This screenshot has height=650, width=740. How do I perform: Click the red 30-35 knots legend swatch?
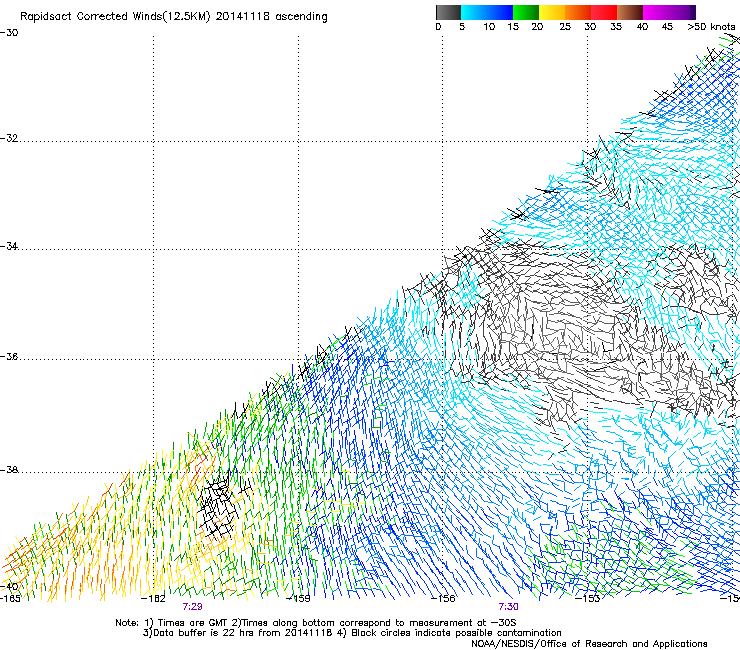pos(604,12)
